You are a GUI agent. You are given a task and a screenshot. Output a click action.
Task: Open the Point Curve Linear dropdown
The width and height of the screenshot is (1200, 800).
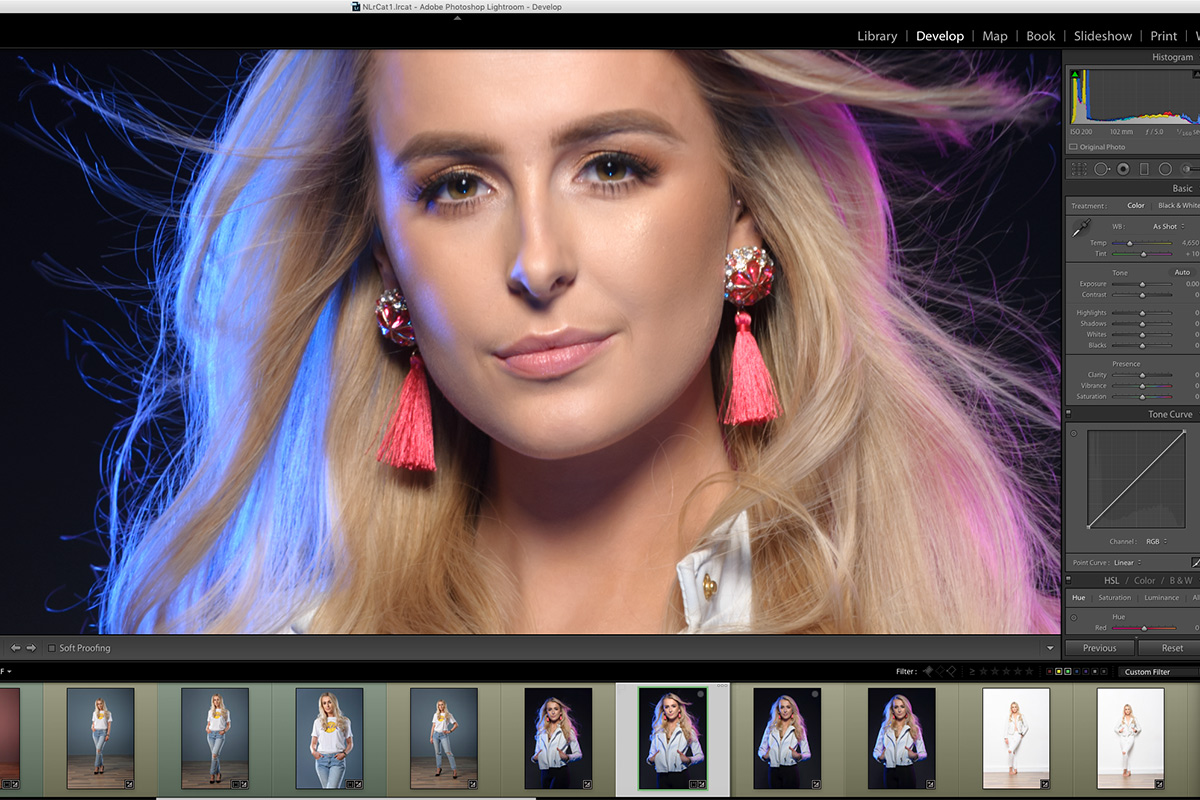[1126, 563]
